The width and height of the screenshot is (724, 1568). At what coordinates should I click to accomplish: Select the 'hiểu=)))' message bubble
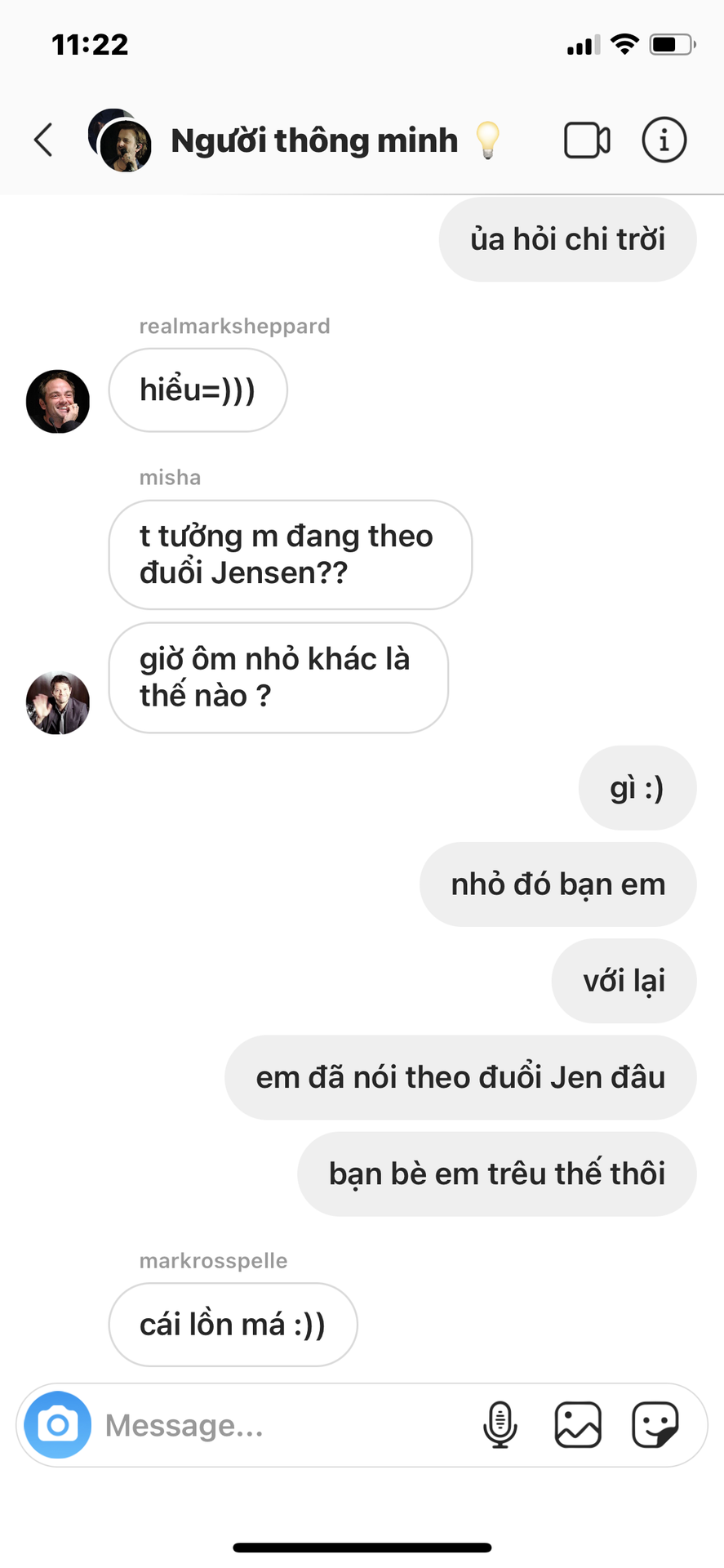coord(198,390)
